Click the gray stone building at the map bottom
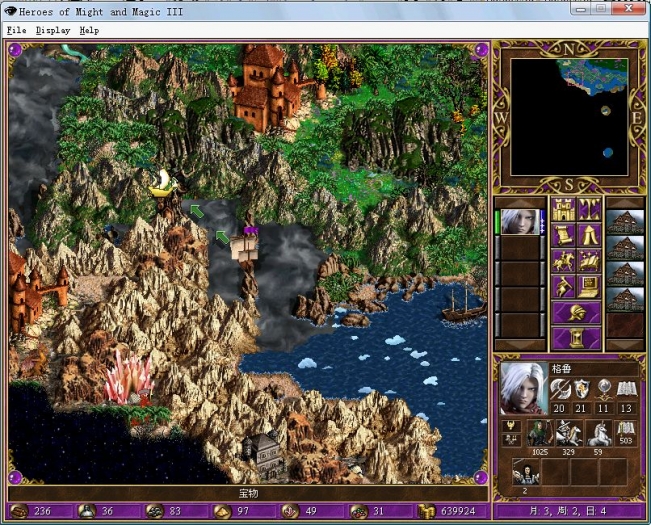Viewport: 651px width, 525px height. [264, 454]
